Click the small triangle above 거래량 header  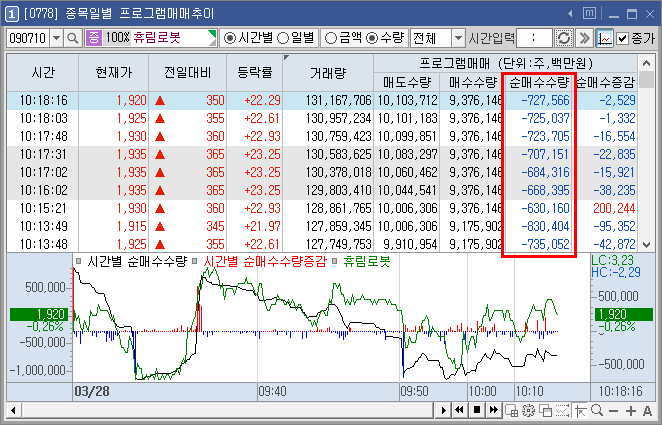point(287,57)
